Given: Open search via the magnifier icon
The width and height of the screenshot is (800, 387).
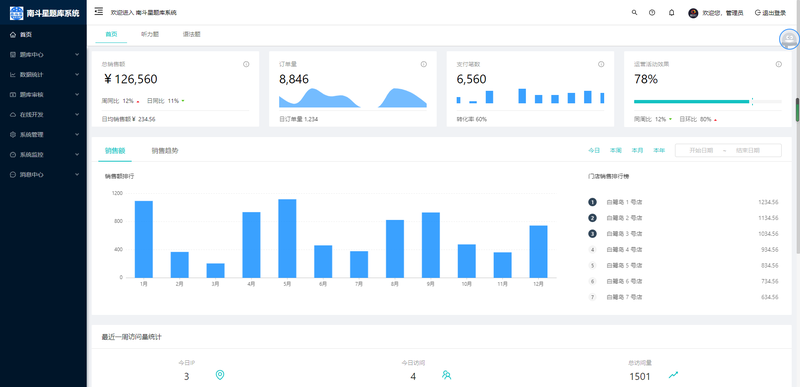Looking at the screenshot, I should tap(634, 13).
